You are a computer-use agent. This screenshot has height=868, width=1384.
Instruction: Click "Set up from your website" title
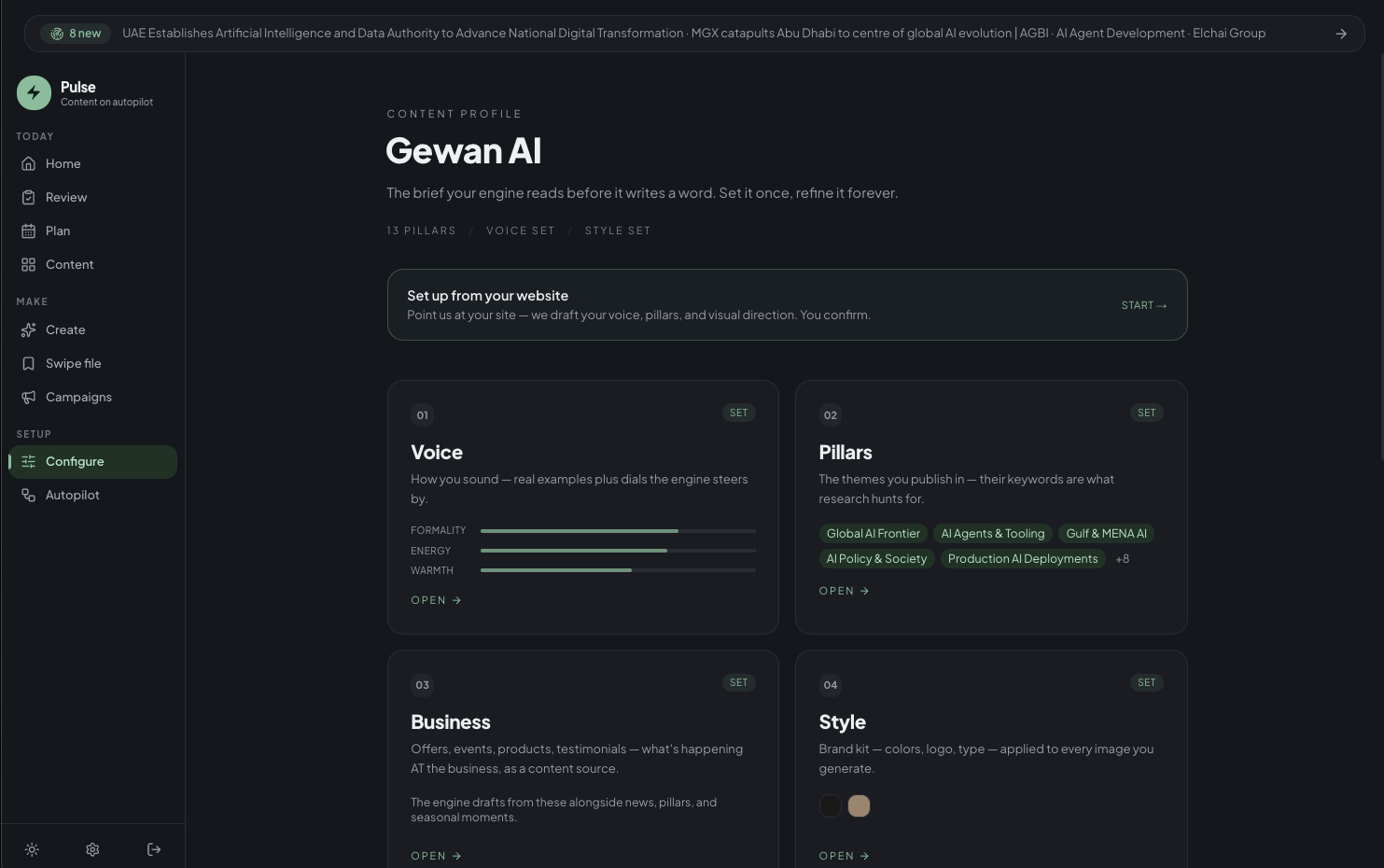coord(487,296)
